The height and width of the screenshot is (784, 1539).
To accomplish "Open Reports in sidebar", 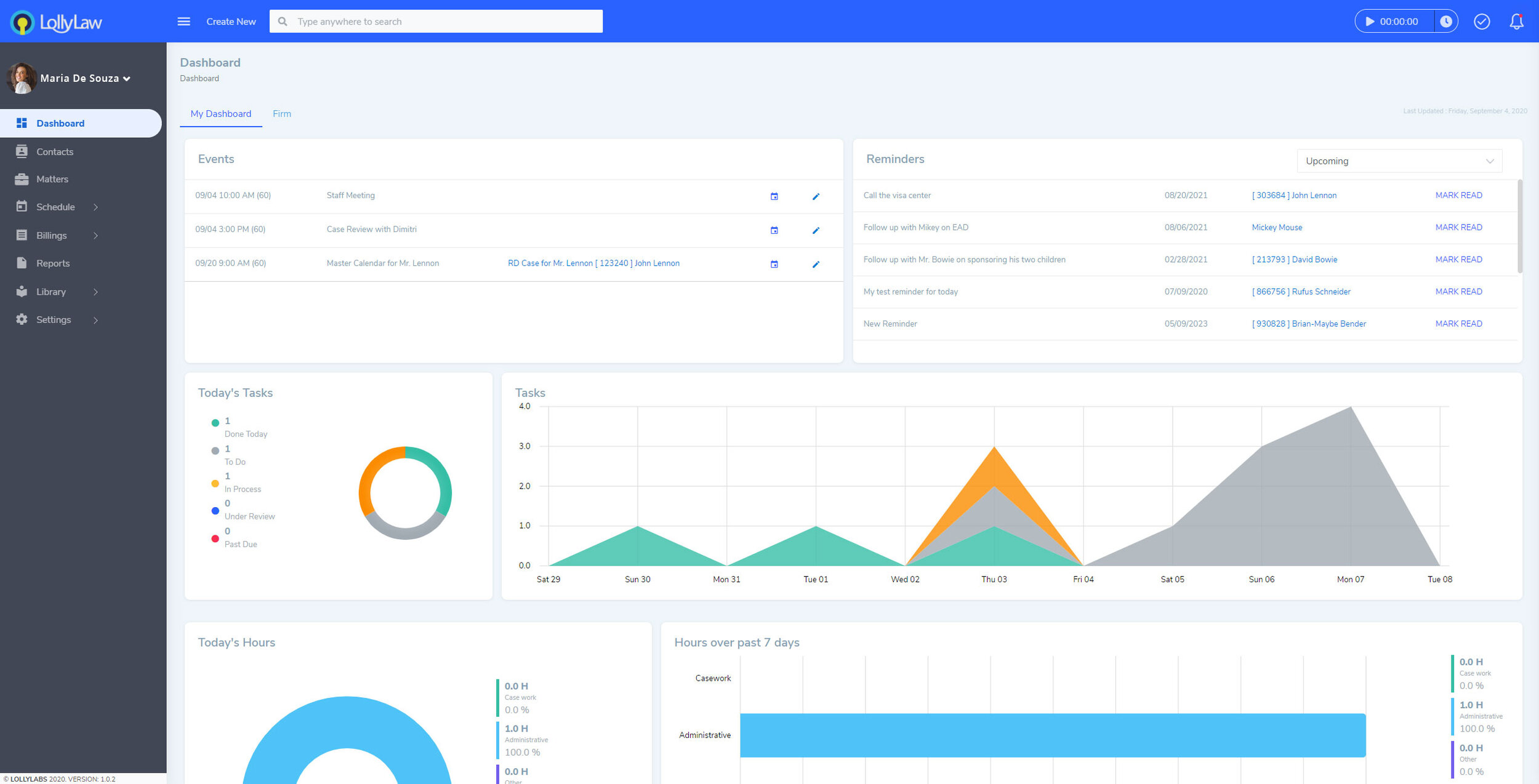I will (x=53, y=263).
